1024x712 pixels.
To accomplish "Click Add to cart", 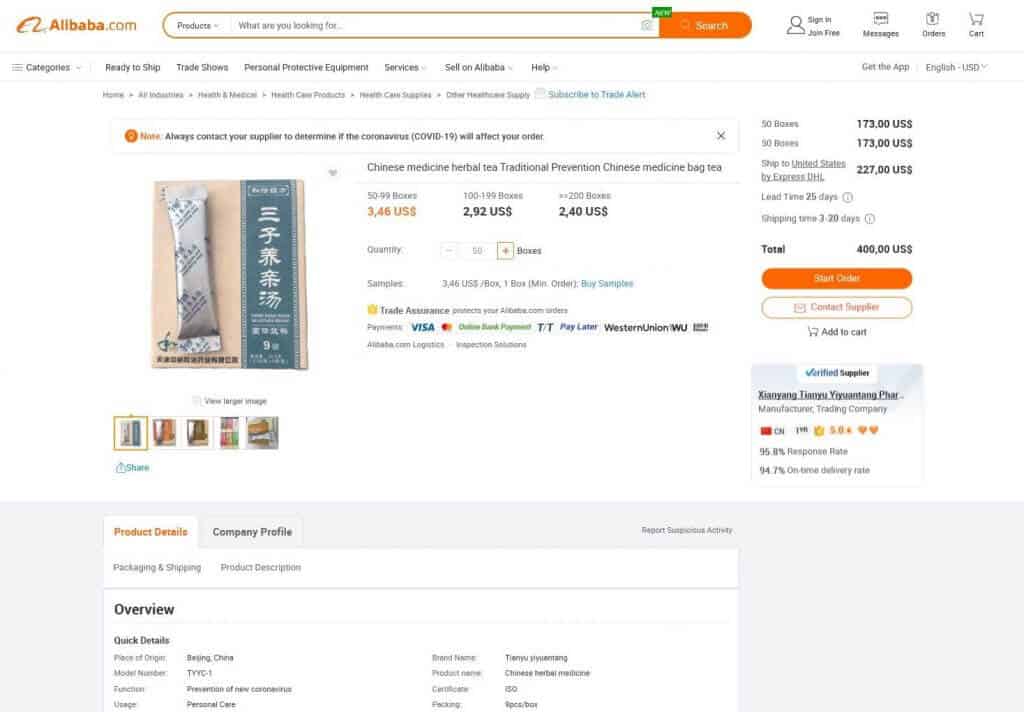I will point(837,332).
